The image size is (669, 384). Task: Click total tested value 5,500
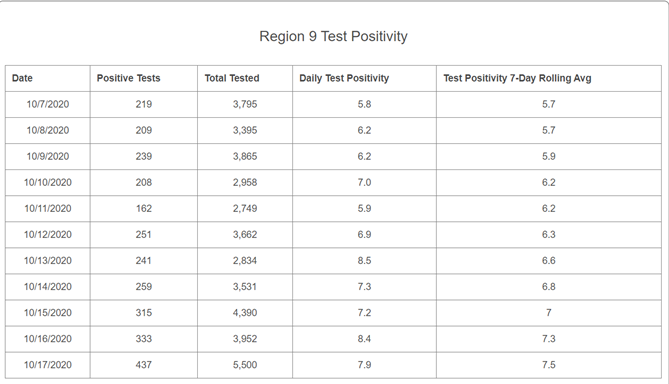coord(245,365)
